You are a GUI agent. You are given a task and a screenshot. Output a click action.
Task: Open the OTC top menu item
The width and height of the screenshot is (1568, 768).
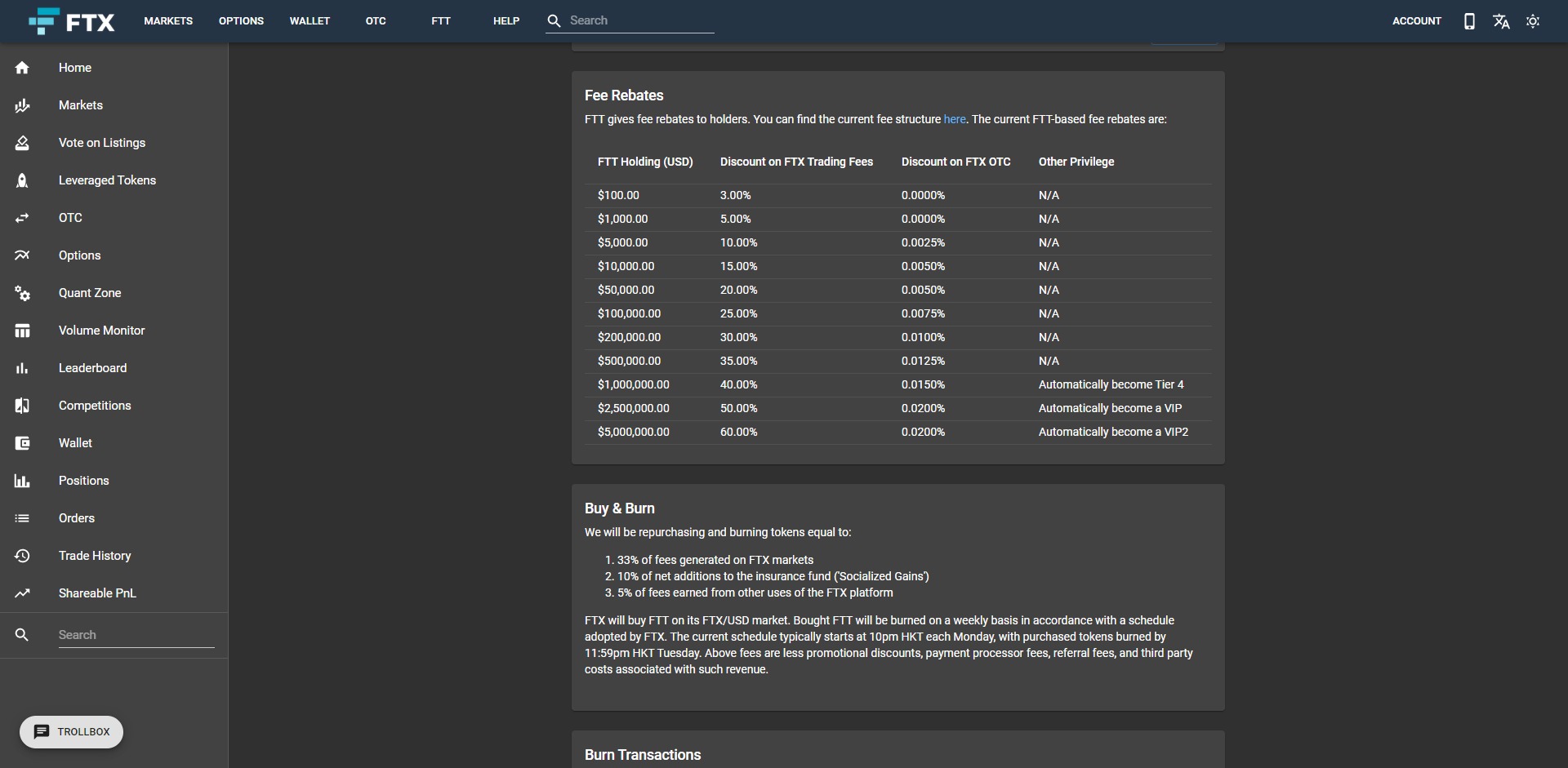[376, 21]
